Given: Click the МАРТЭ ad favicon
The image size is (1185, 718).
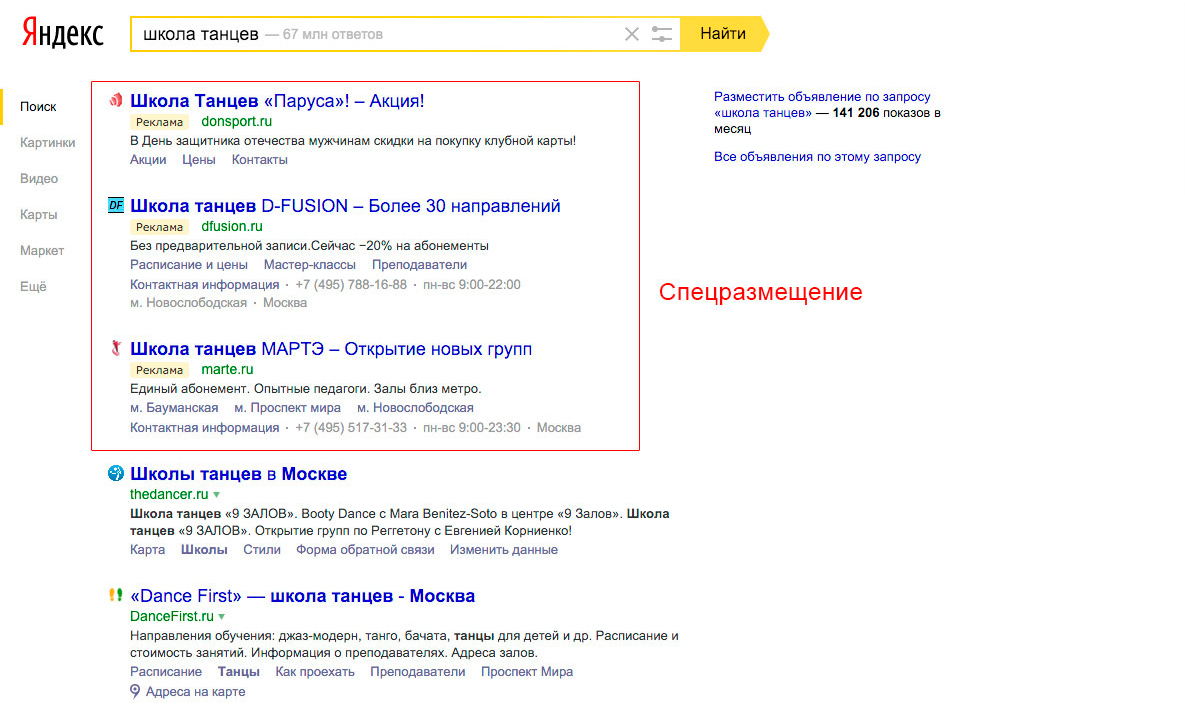Looking at the screenshot, I should point(116,349).
